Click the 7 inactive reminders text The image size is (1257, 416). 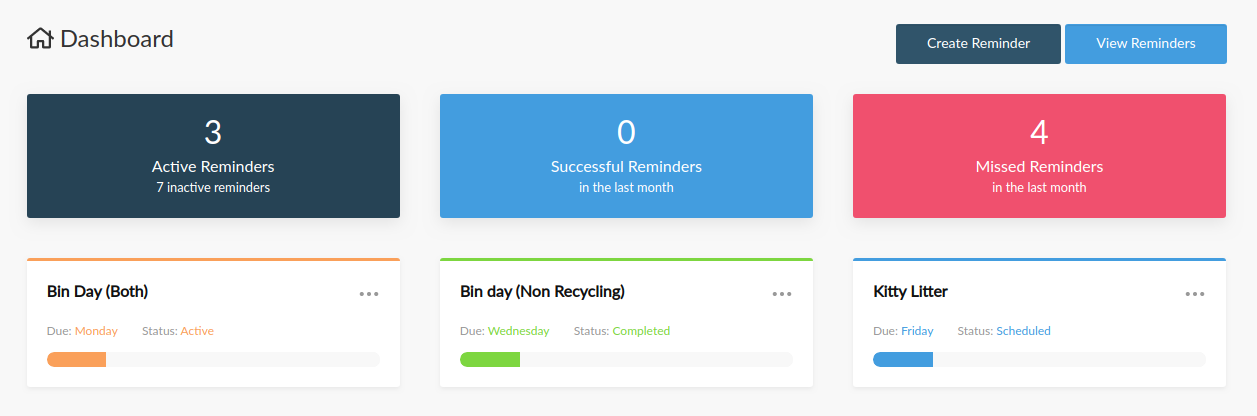tap(213, 187)
